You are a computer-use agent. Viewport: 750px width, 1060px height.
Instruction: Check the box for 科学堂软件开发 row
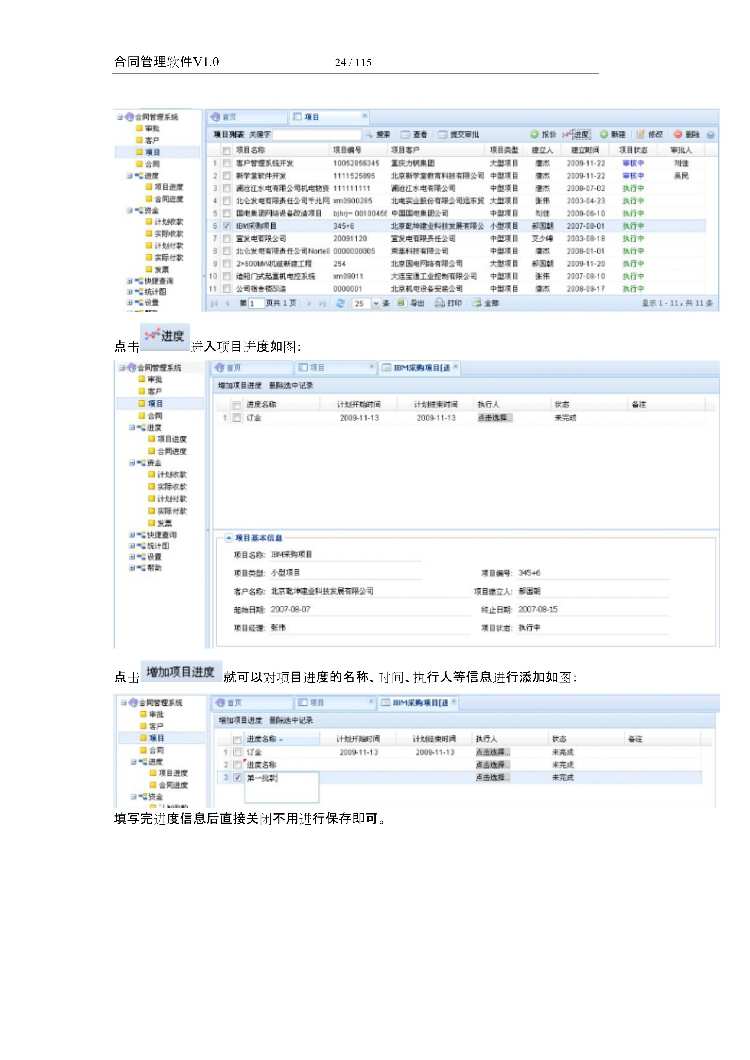(227, 176)
